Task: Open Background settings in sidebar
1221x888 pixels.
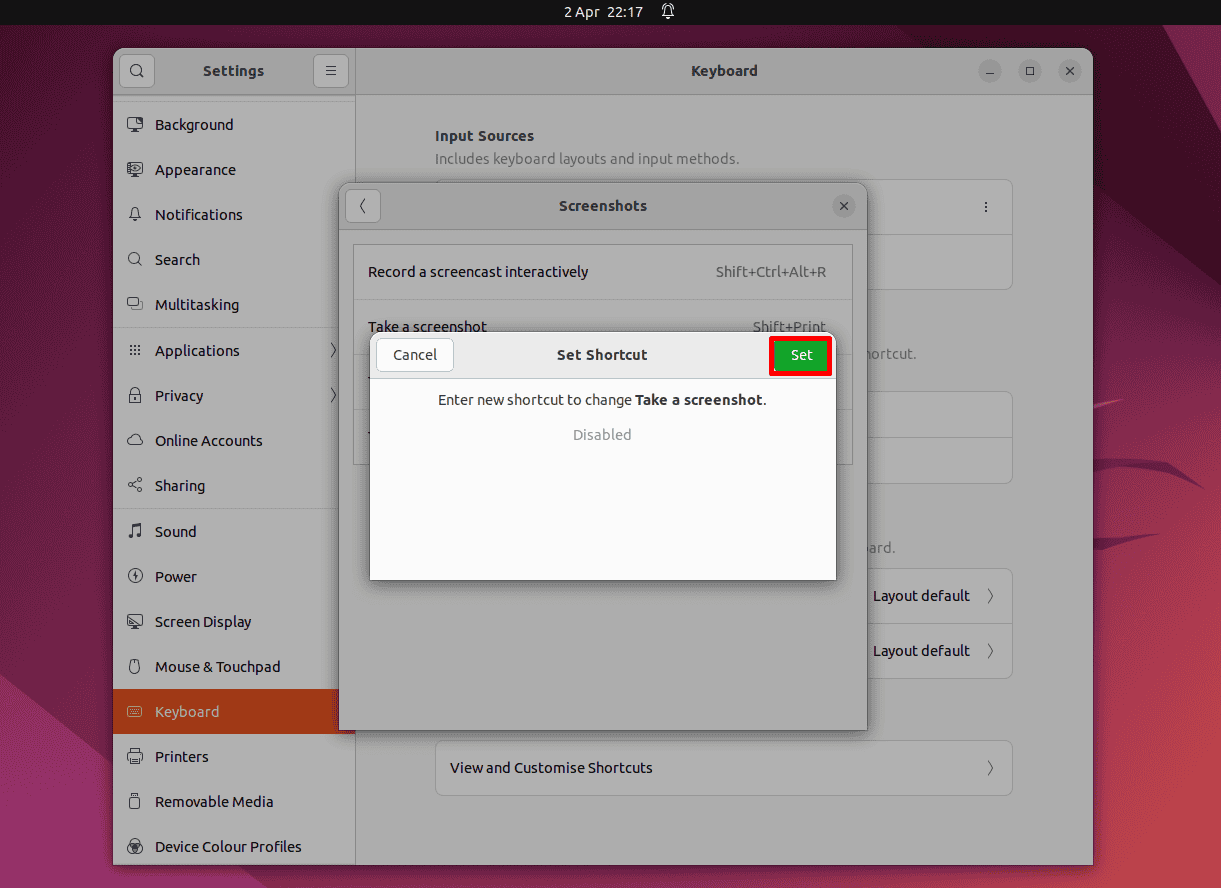Action: [234, 125]
